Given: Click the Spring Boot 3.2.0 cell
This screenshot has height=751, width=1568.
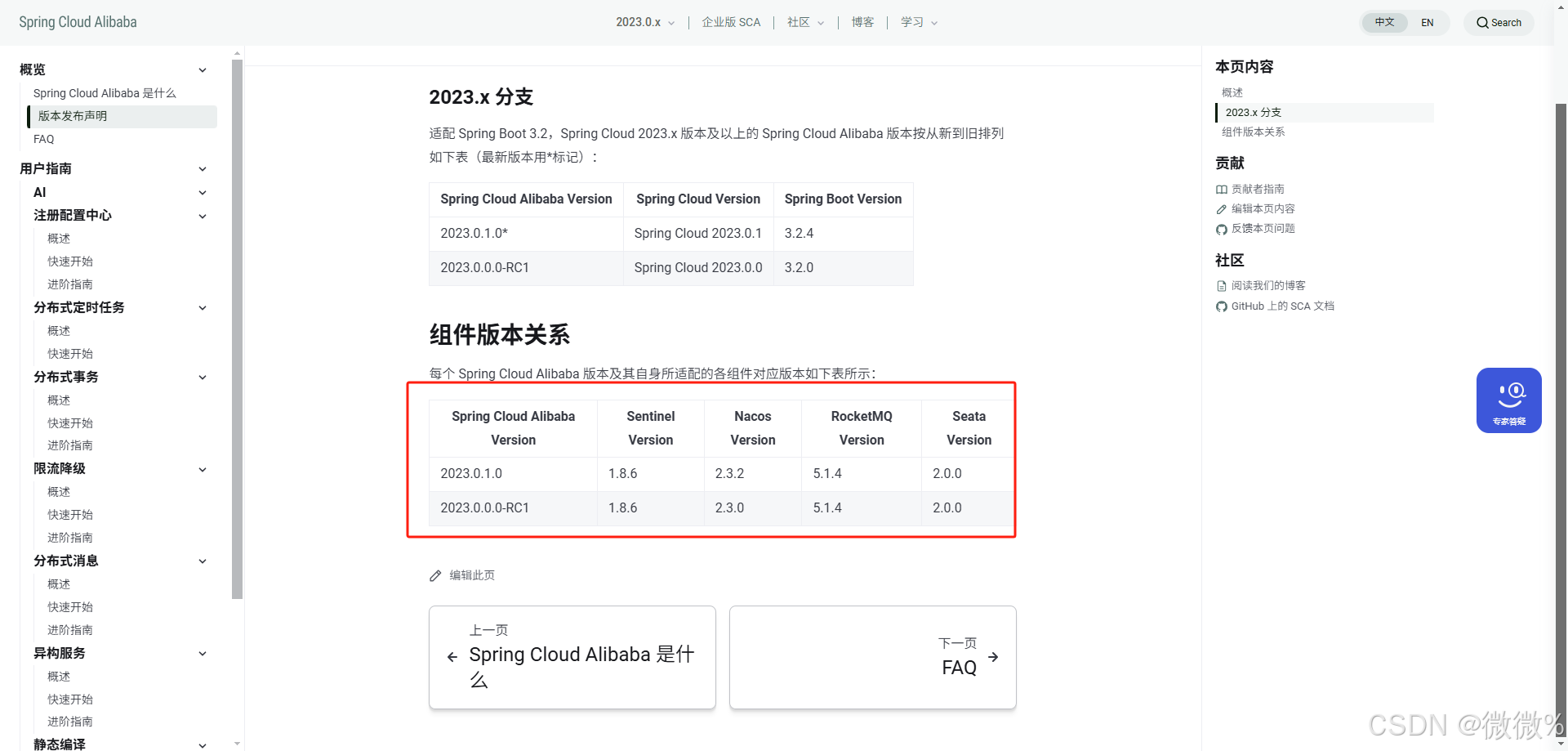Looking at the screenshot, I should [843, 268].
